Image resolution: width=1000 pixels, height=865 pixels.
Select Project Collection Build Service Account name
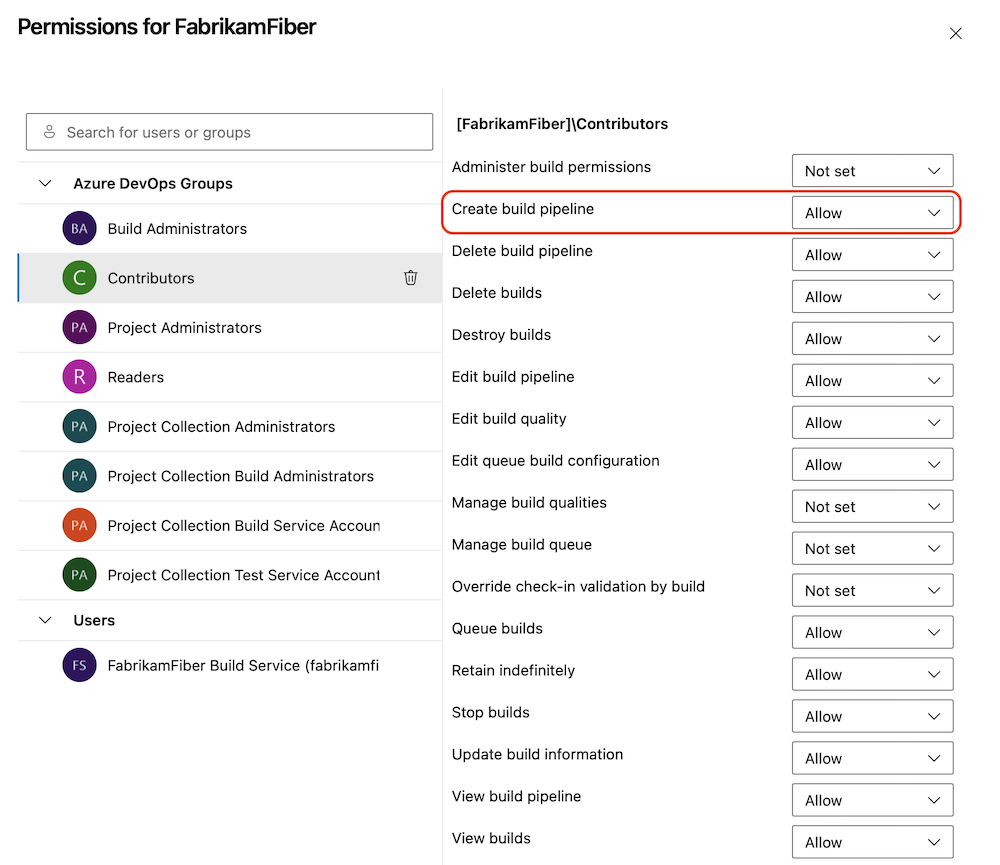pos(244,525)
